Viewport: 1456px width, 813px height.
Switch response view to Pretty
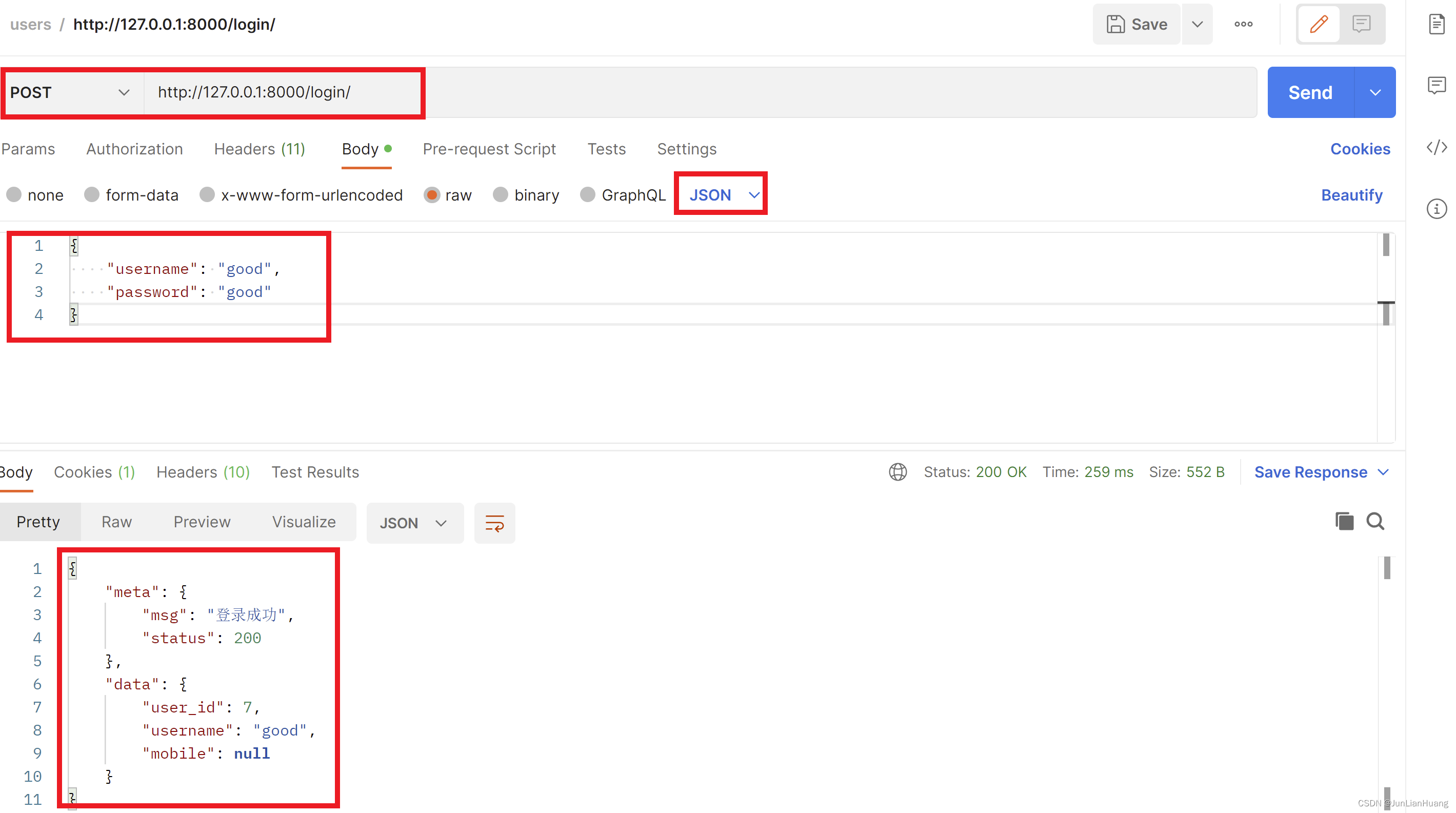tap(38, 522)
